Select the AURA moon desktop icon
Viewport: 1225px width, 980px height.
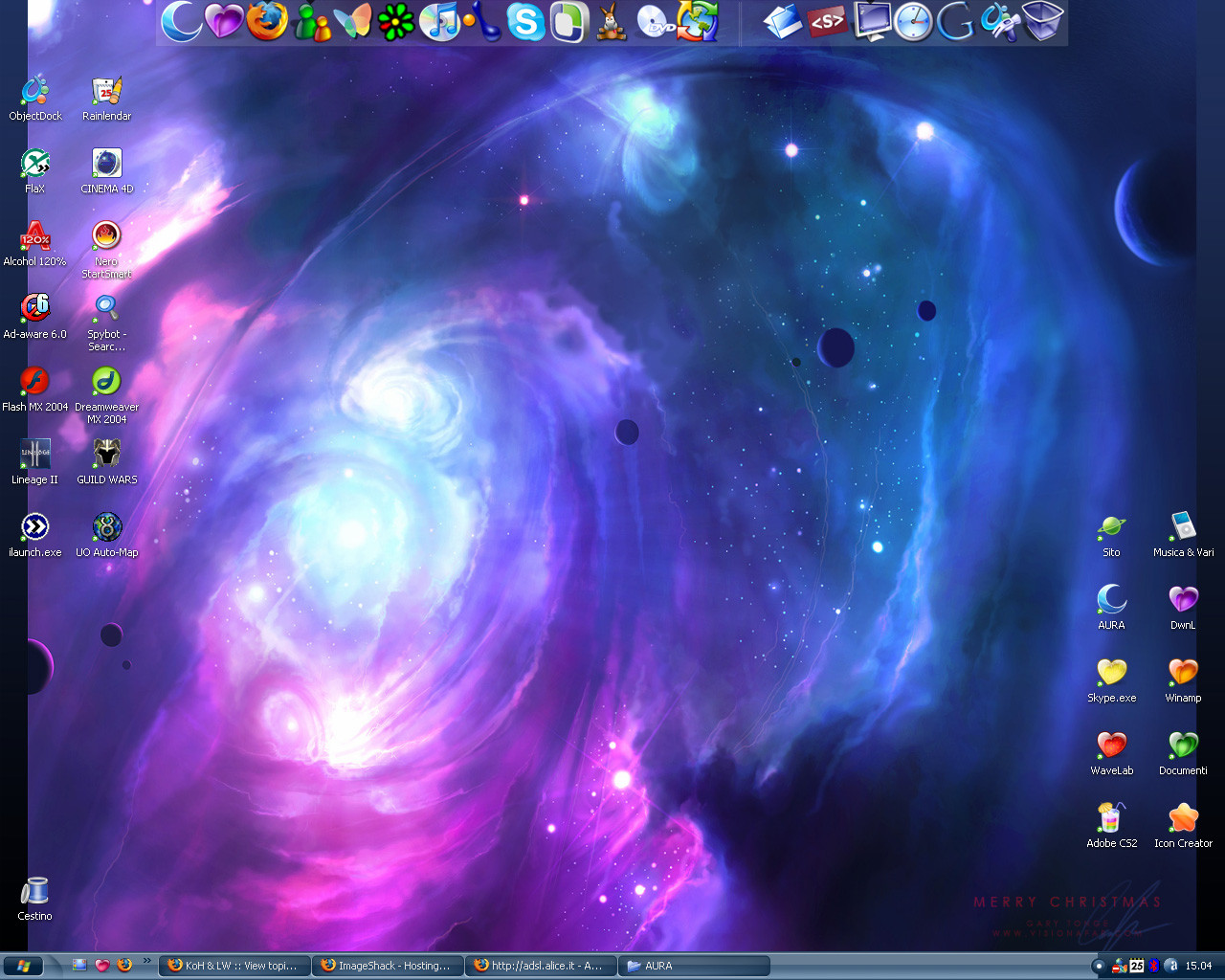pos(1112,608)
